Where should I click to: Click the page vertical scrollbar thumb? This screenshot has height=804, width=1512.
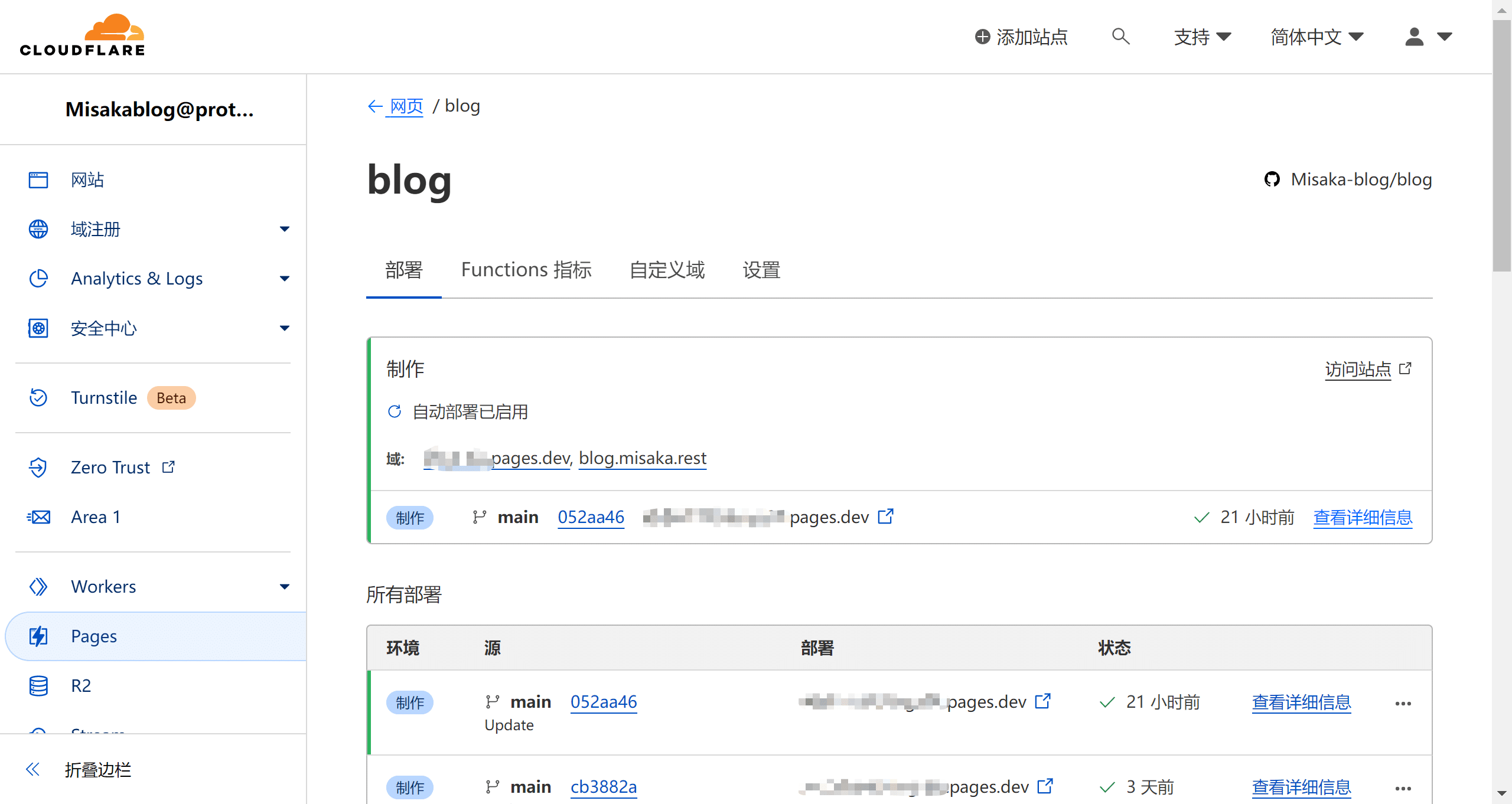click(x=1502, y=145)
